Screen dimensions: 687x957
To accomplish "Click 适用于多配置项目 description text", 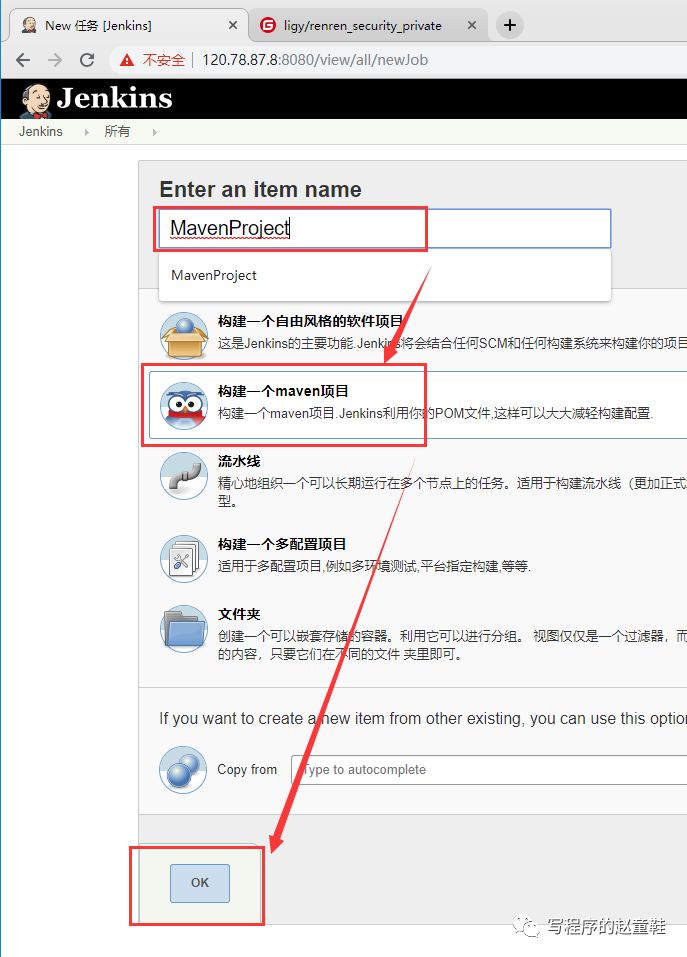I will point(374,566).
